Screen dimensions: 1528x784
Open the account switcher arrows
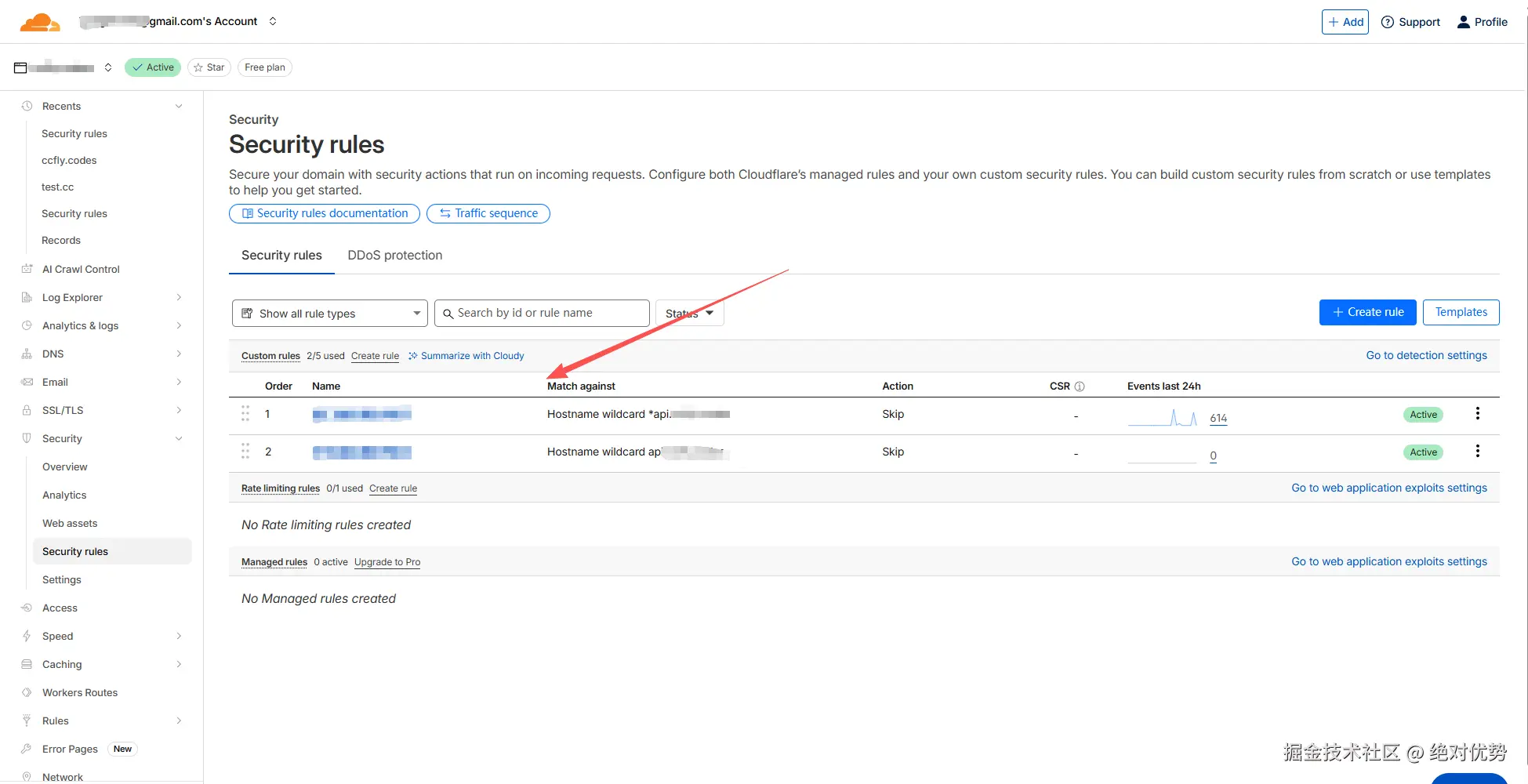273,21
